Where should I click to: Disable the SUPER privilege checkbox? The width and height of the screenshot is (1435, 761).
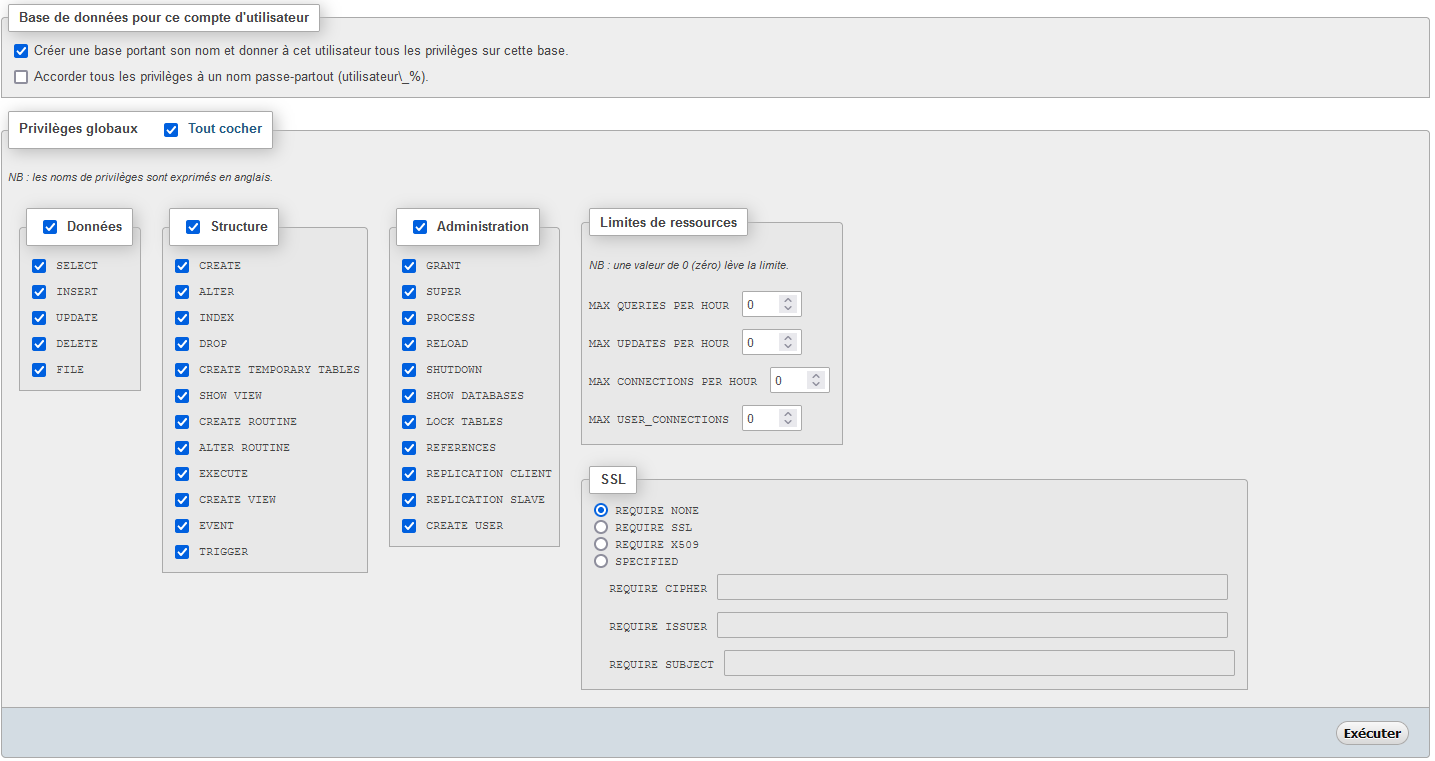[x=409, y=292]
